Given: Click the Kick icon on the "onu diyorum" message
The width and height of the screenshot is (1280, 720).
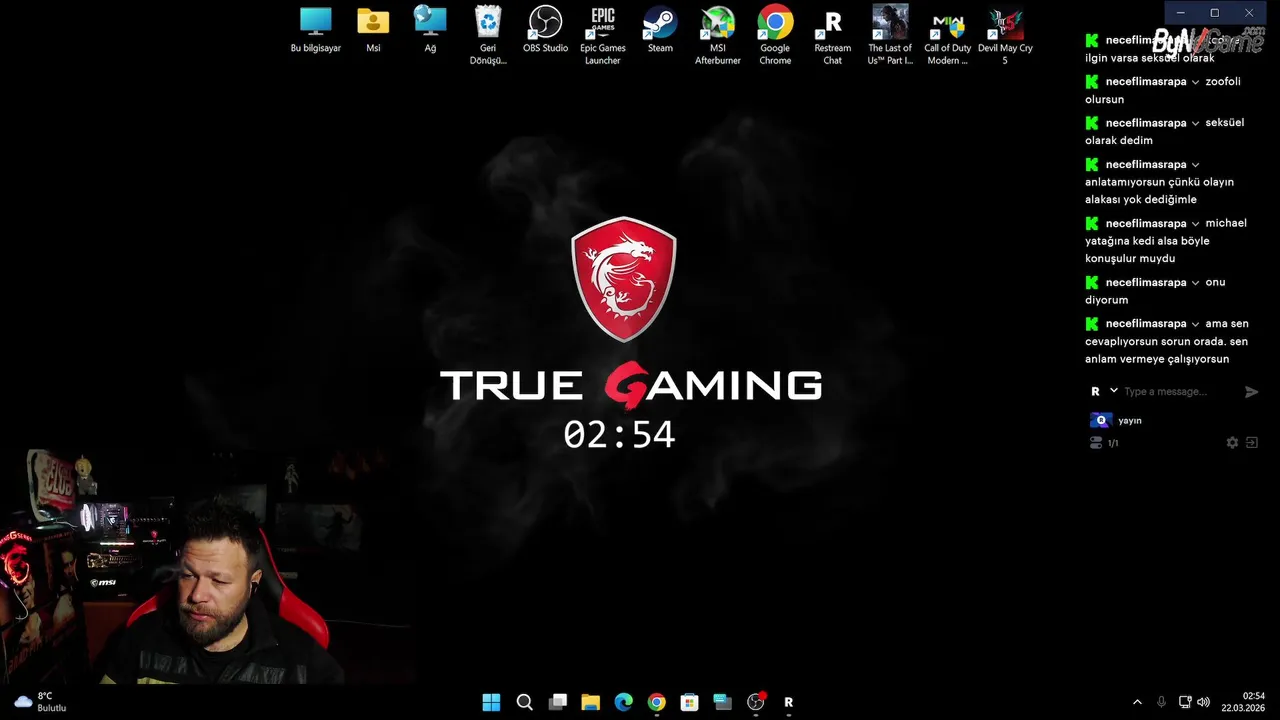Looking at the screenshot, I should coord(1092,283).
